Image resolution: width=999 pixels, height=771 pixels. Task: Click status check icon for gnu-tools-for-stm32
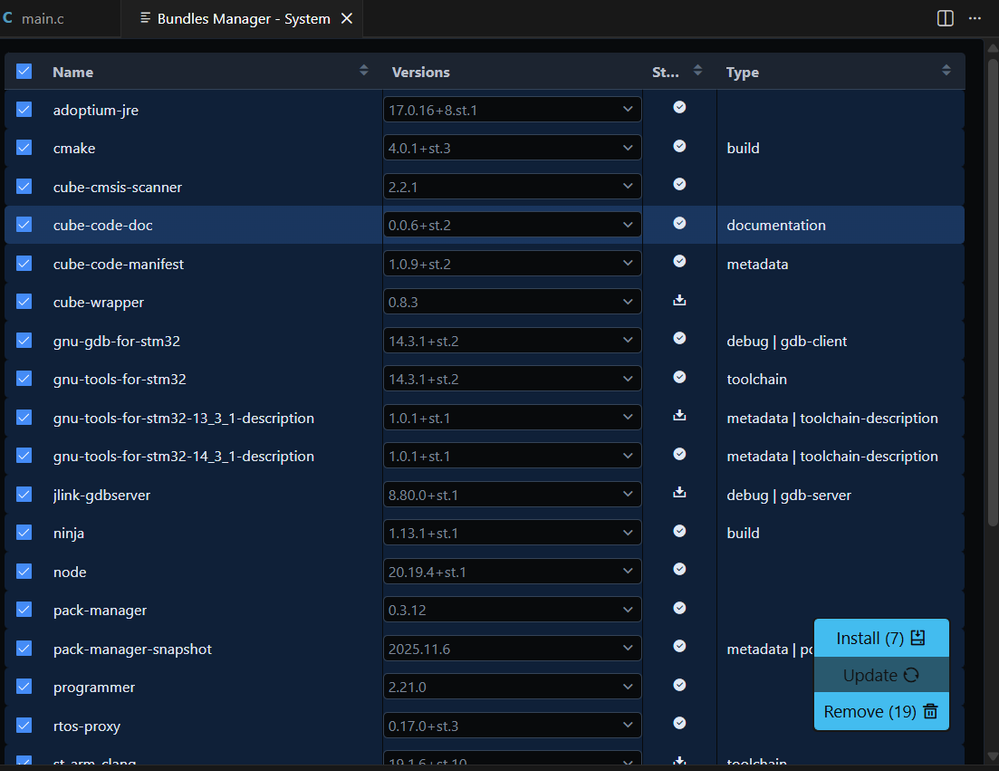679,377
